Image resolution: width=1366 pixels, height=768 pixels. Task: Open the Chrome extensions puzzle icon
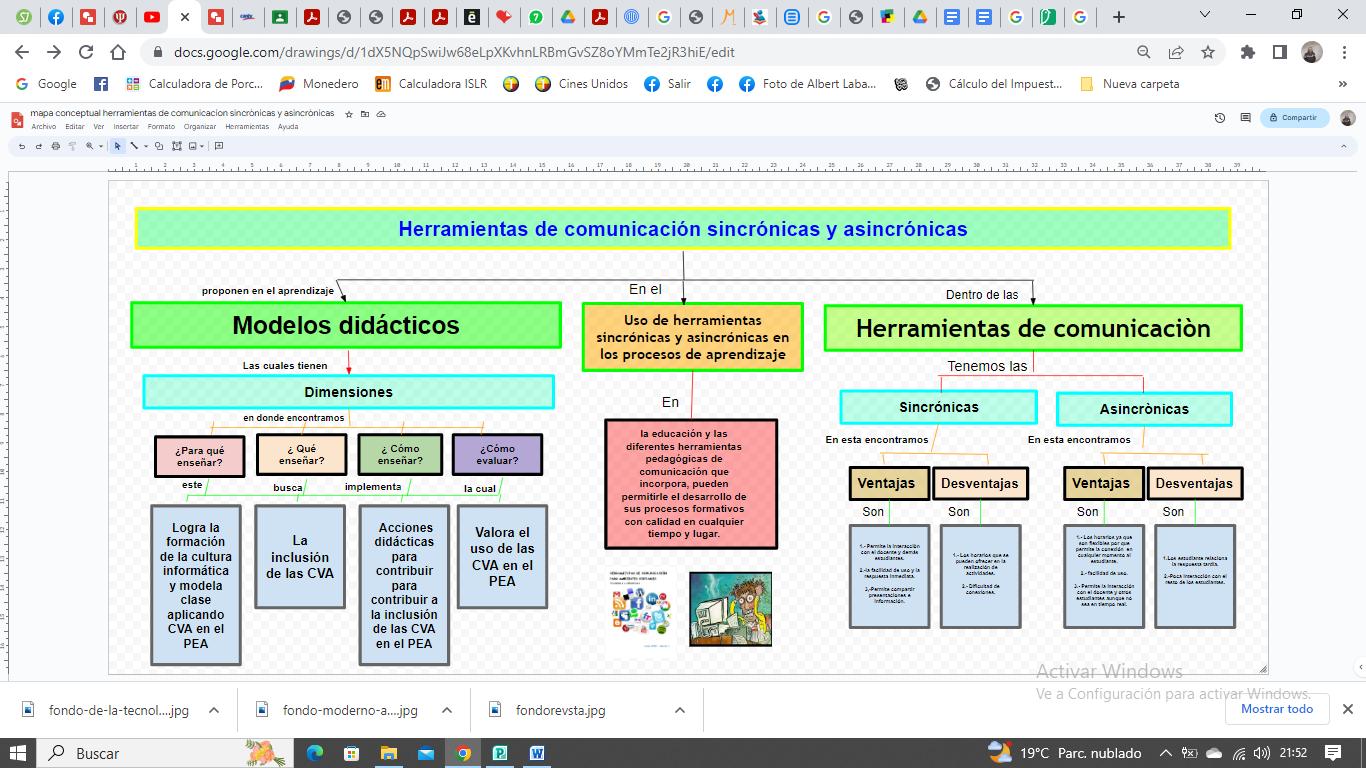[1248, 52]
